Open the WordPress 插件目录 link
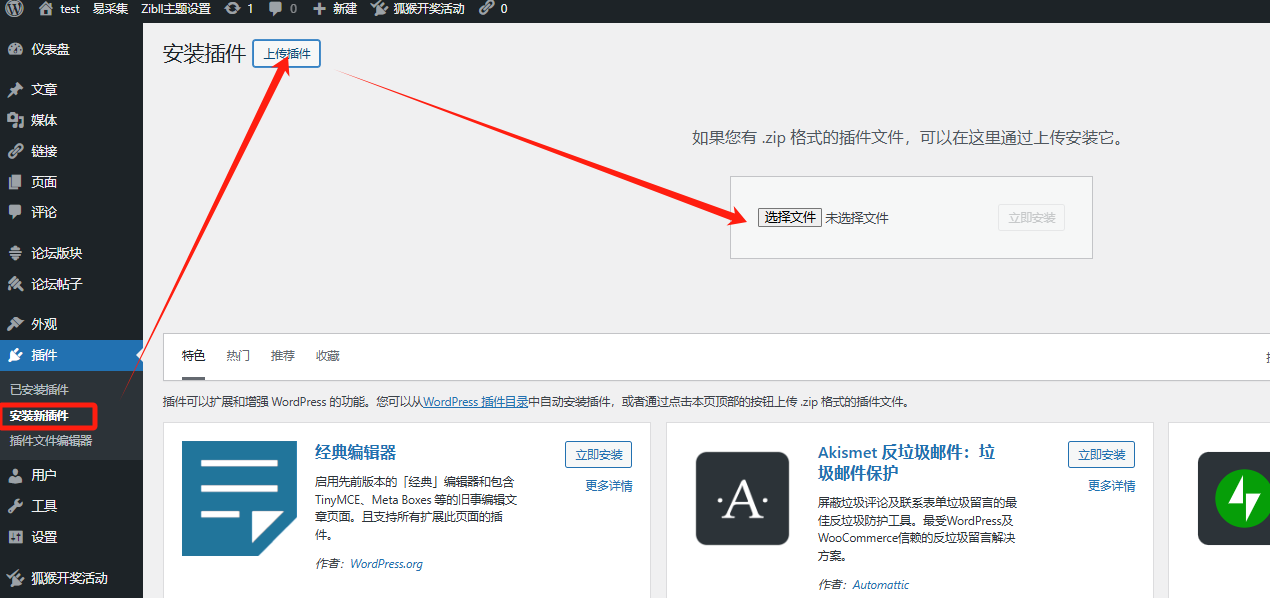 click(475, 402)
